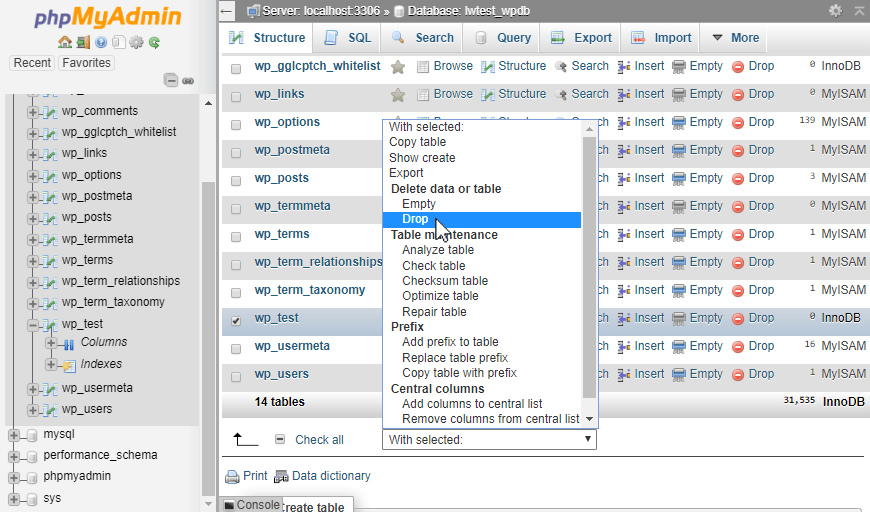Click the navigation panel scrollbar thumb

click(209, 338)
